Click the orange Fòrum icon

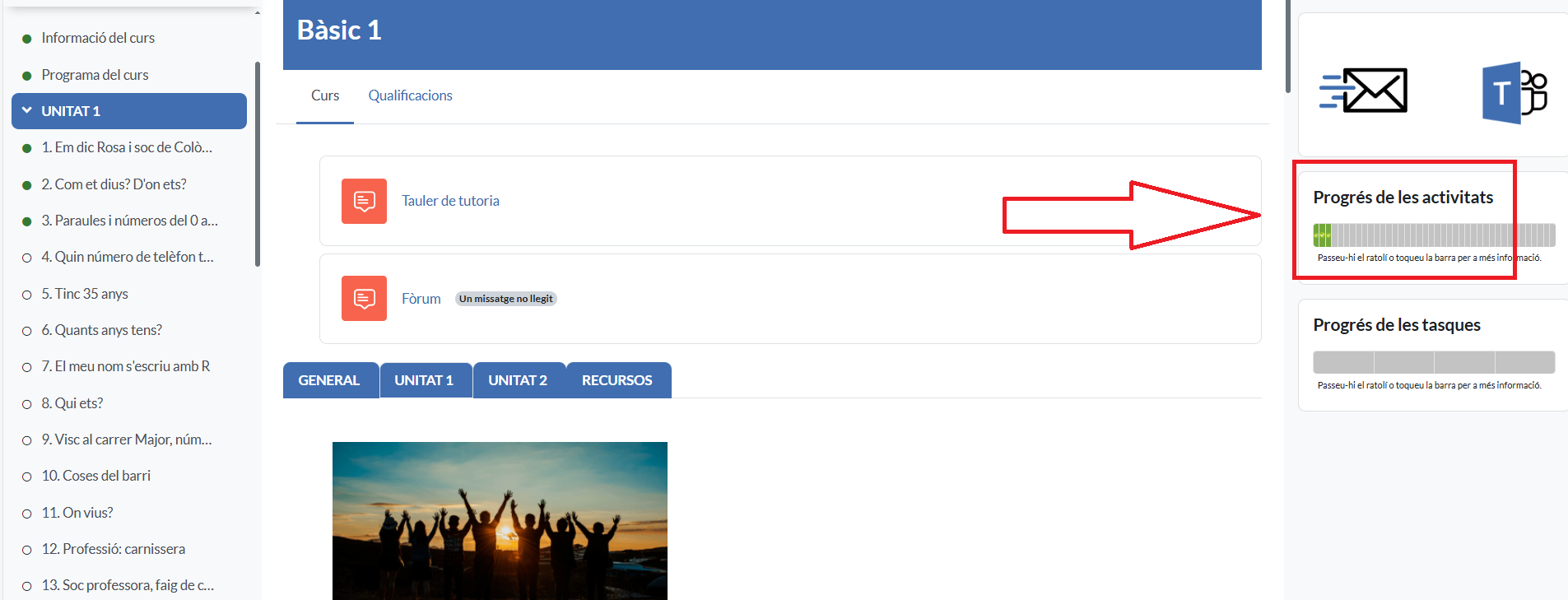pos(364,298)
